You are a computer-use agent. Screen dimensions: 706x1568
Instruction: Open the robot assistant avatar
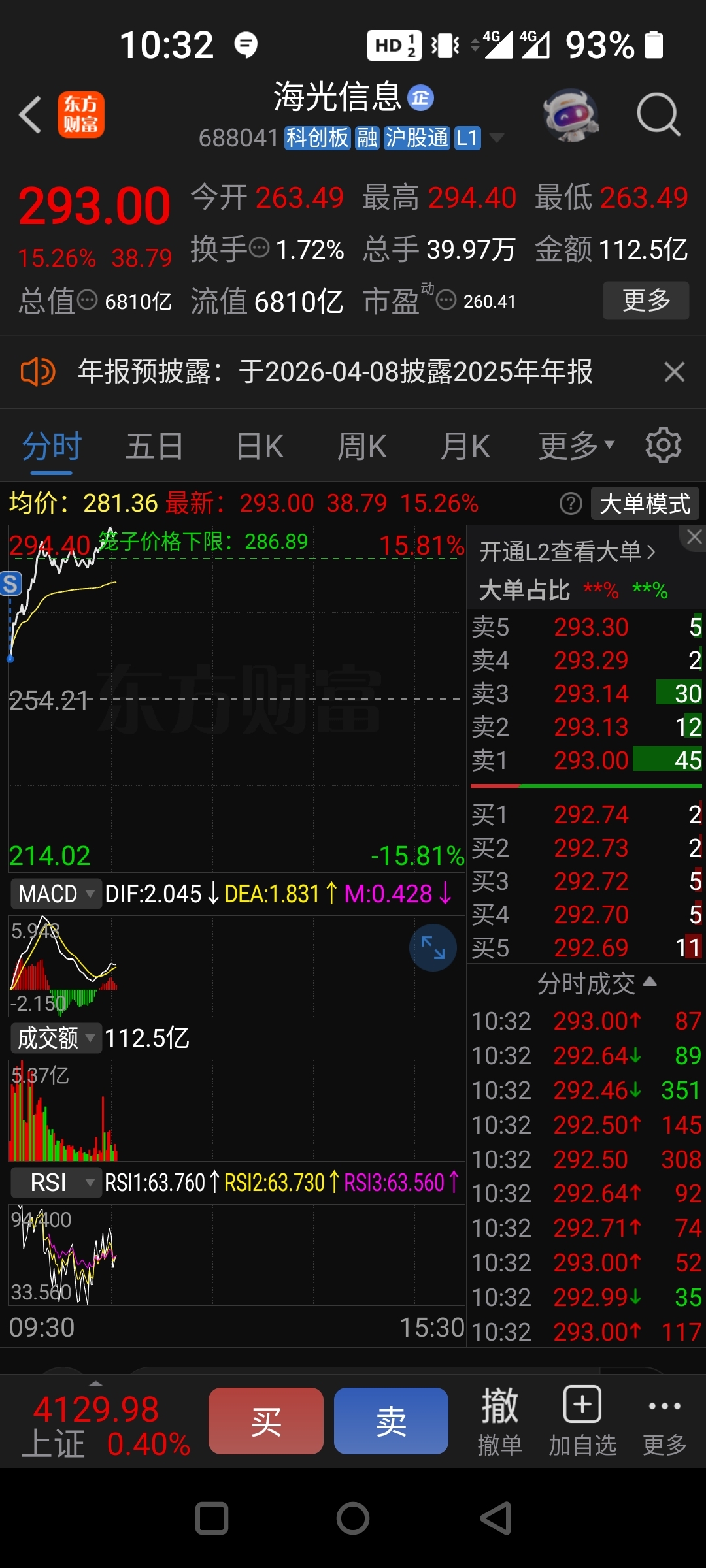point(571,115)
